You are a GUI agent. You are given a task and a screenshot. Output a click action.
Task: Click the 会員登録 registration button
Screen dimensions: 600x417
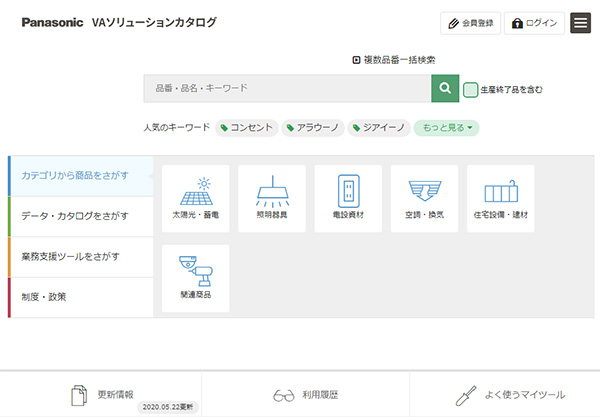(x=470, y=22)
